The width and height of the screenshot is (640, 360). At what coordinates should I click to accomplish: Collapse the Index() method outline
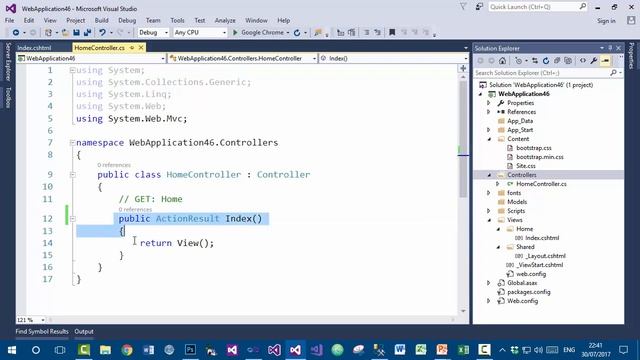[72, 219]
